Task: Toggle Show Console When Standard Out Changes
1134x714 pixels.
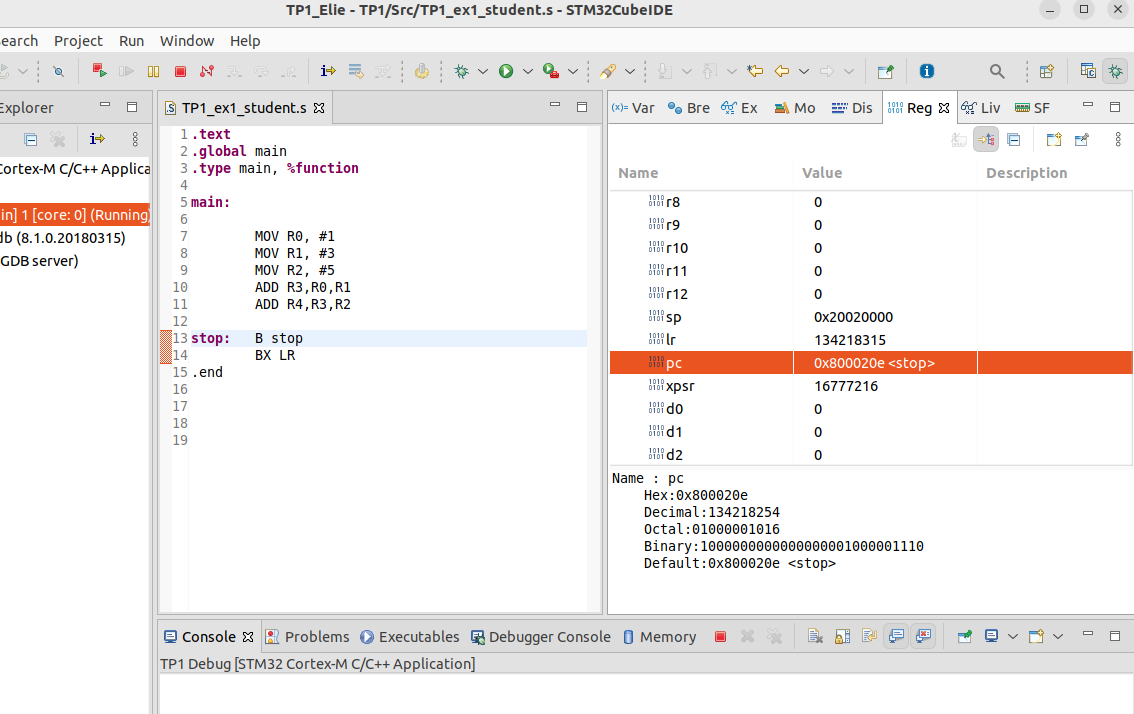Action: [x=896, y=637]
